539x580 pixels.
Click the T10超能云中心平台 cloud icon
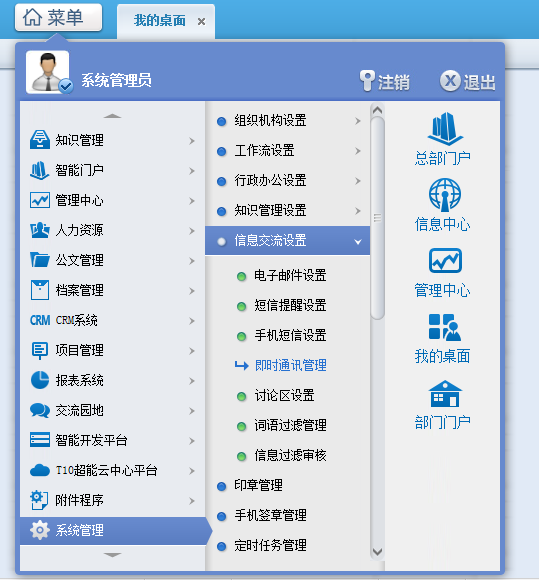(x=40, y=470)
